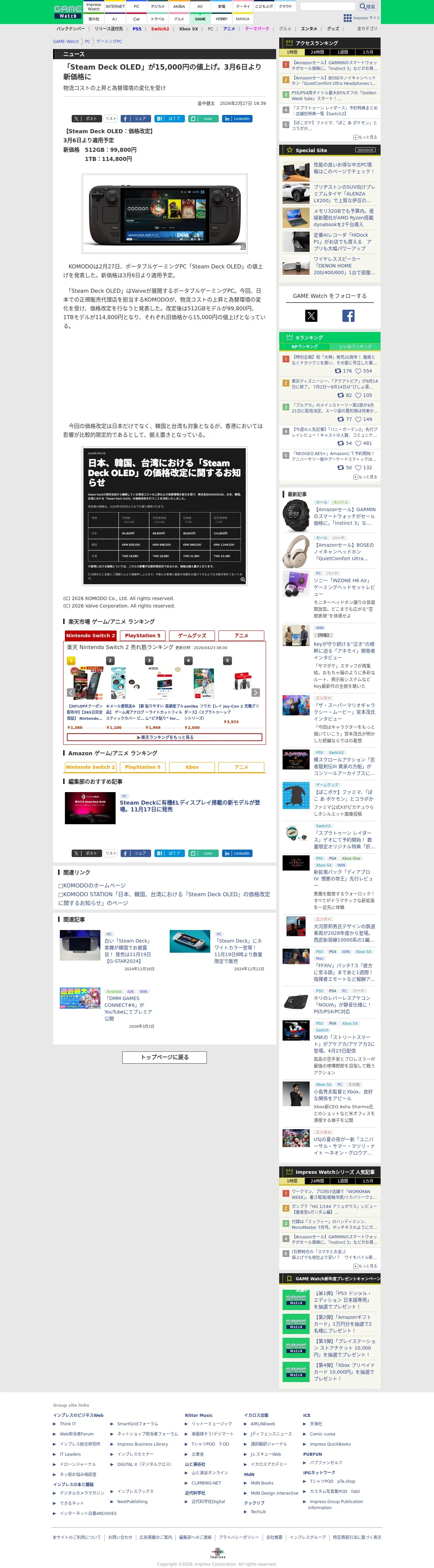
Task: Click the zoom icon on the price notice image
Action: [x=242, y=579]
